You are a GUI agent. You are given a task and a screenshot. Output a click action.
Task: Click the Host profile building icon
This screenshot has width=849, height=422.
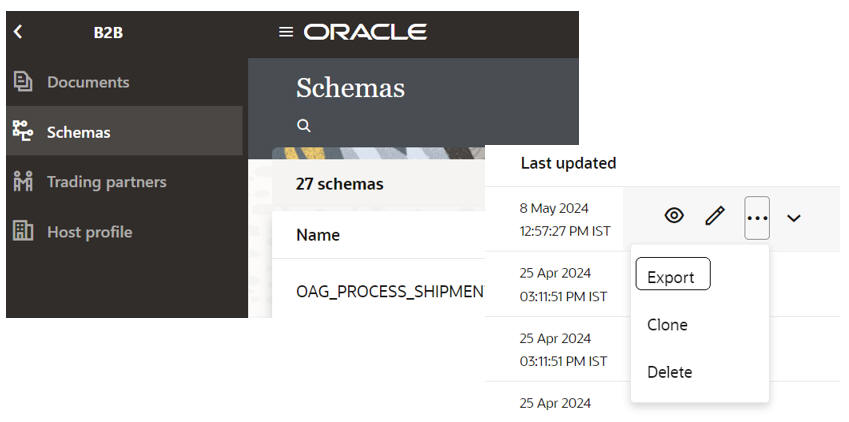pos(22,232)
